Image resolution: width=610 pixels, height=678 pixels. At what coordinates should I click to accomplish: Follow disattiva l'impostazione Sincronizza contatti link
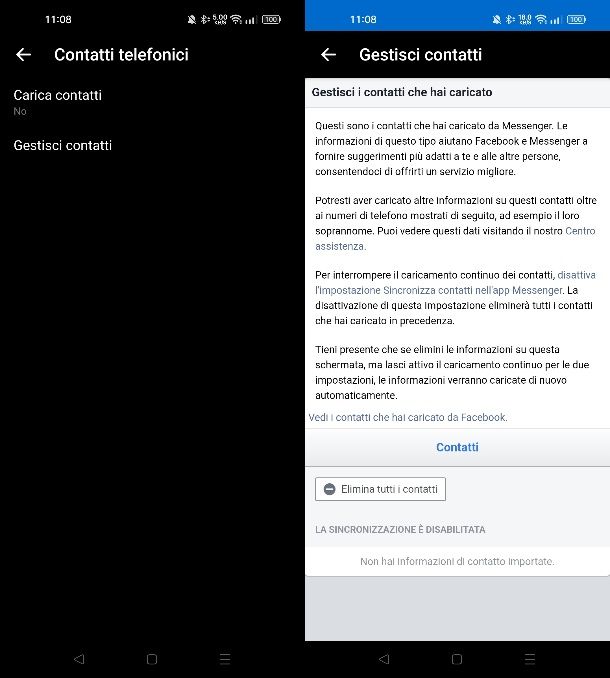click(x=455, y=282)
